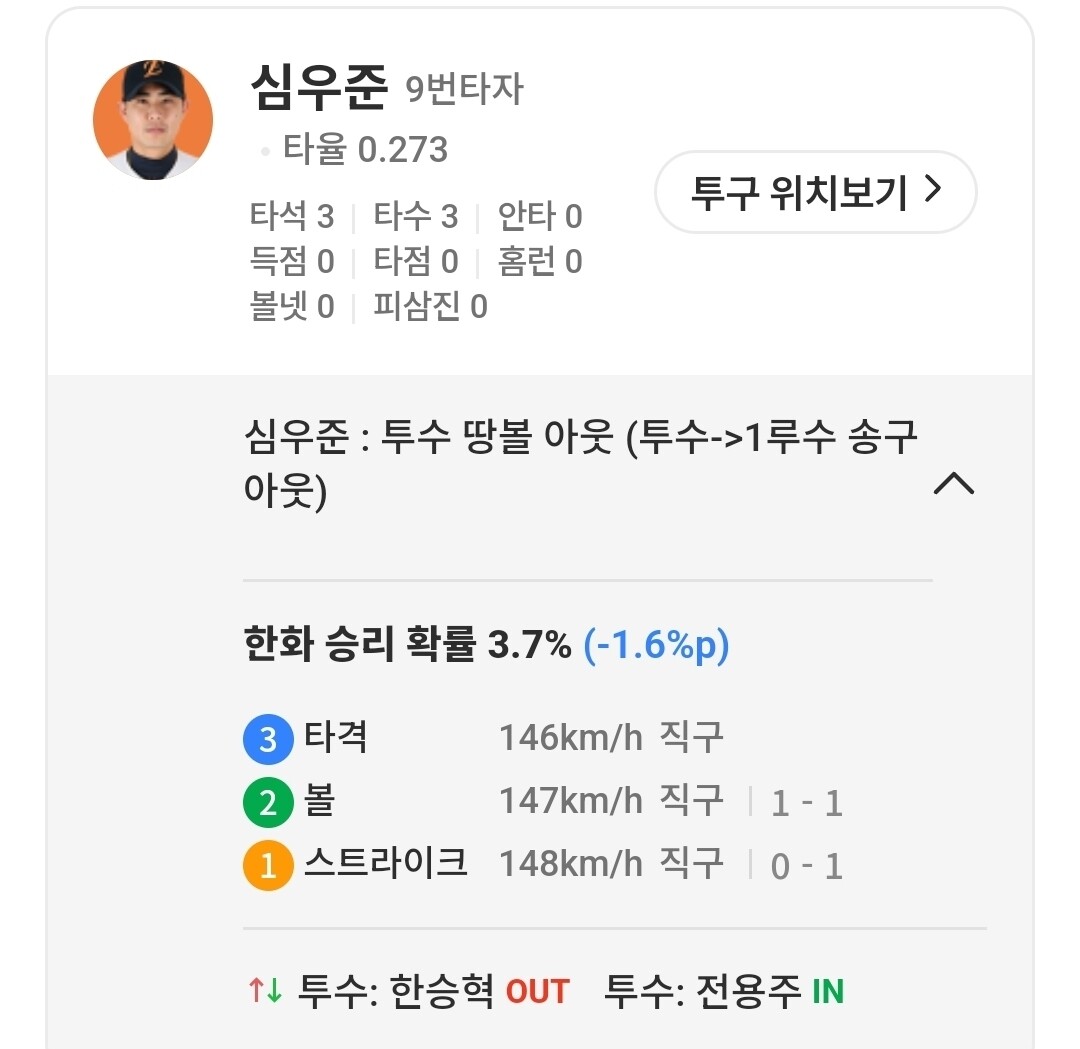Collapse the play detail with the up chevron

click(x=953, y=485)
